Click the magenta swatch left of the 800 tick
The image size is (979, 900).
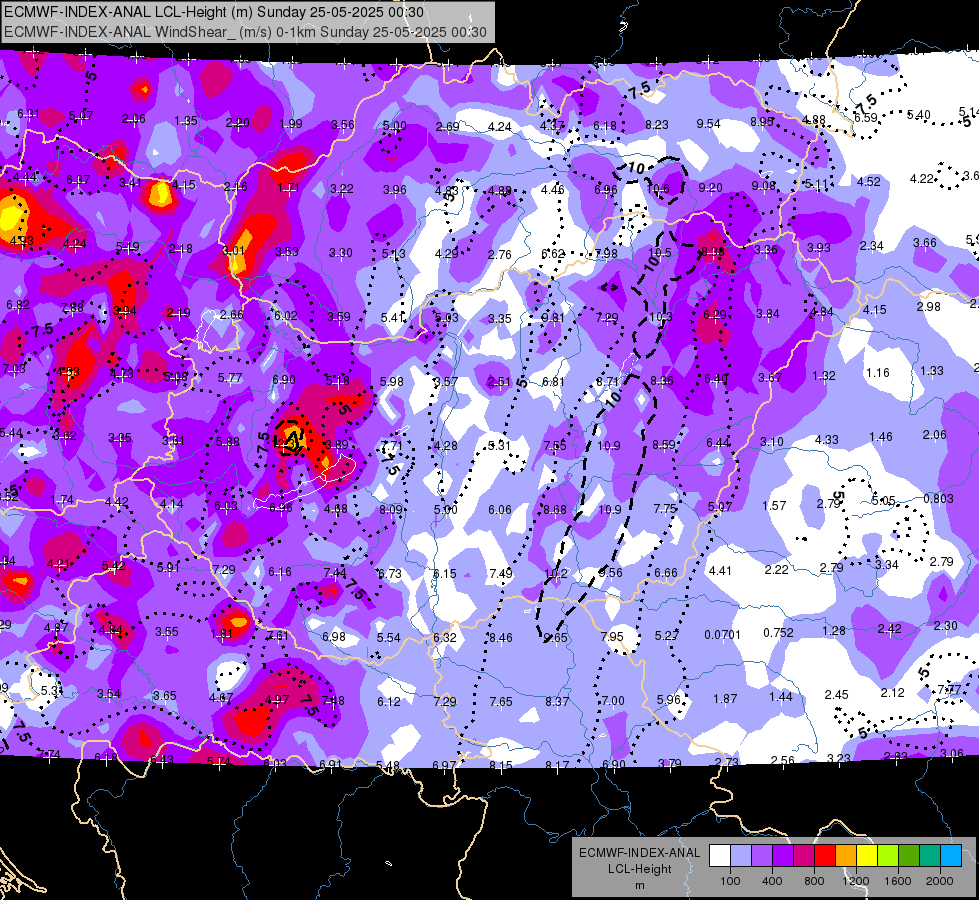click(x=804, y=855)
